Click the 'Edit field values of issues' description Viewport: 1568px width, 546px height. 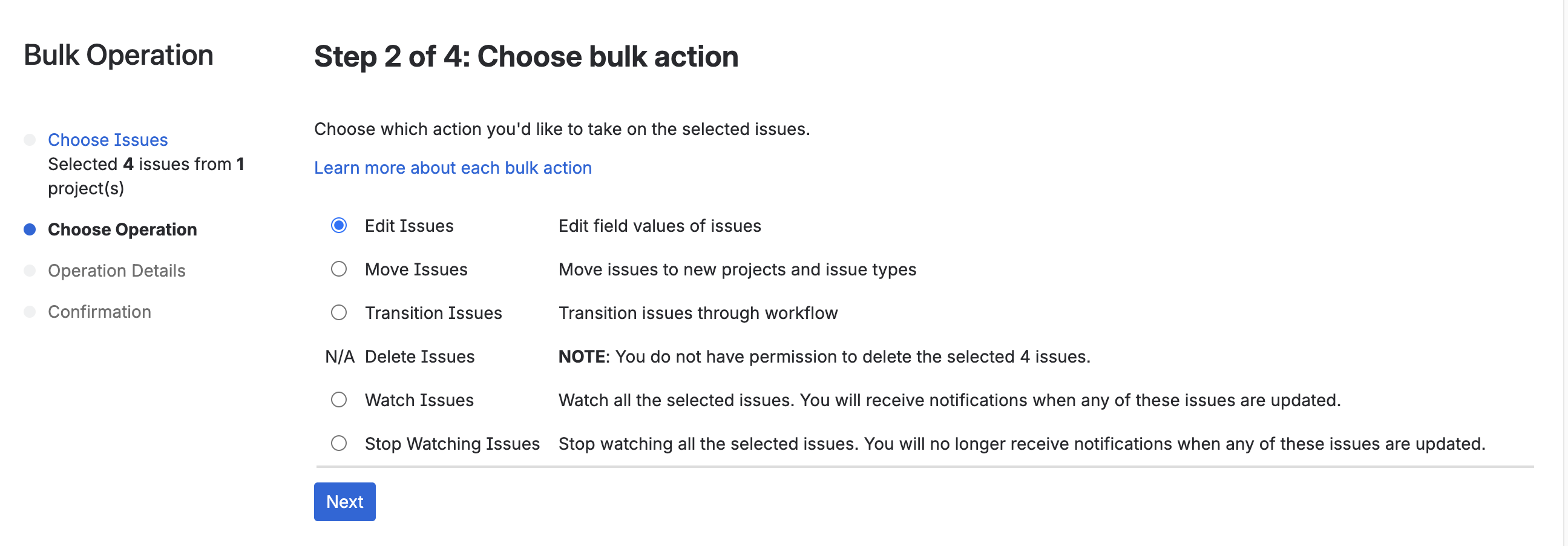click(660, 226)
